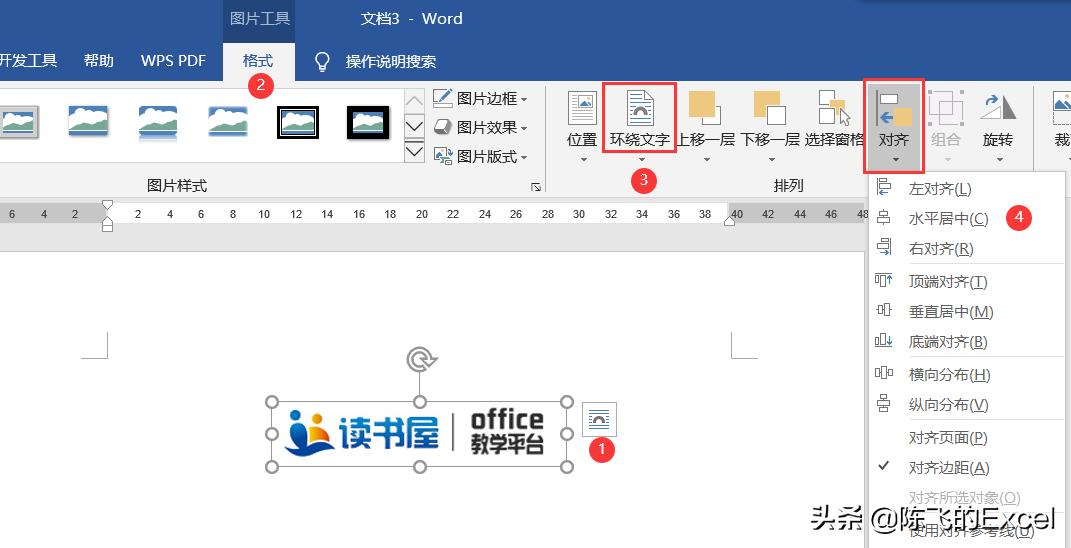Enable 对齐页面 align to page
This screenshot has width=1071, height=548.
tap(966, 437)
